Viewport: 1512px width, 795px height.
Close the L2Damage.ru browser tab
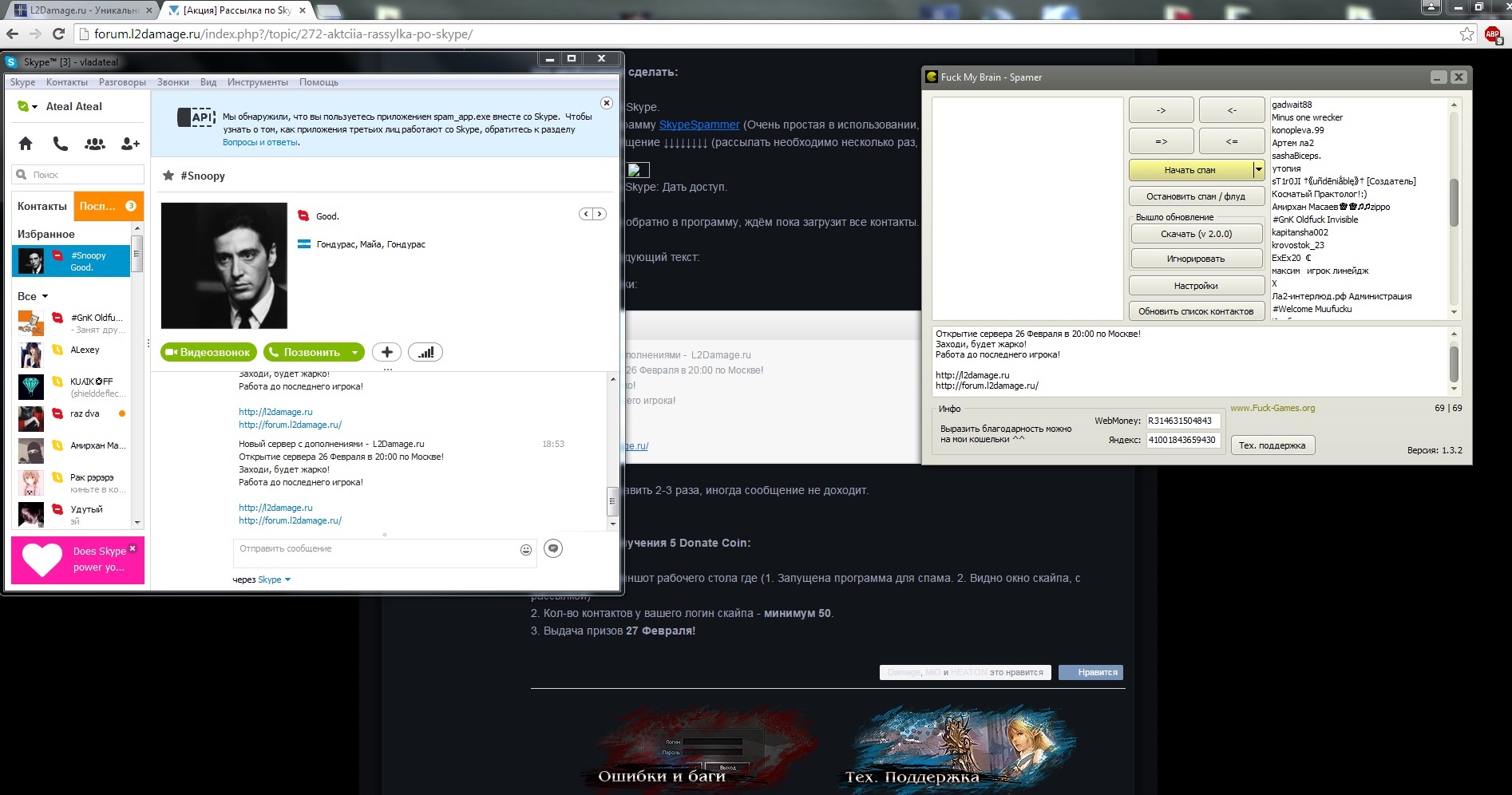pyautogui.click(x=149, y=10)
